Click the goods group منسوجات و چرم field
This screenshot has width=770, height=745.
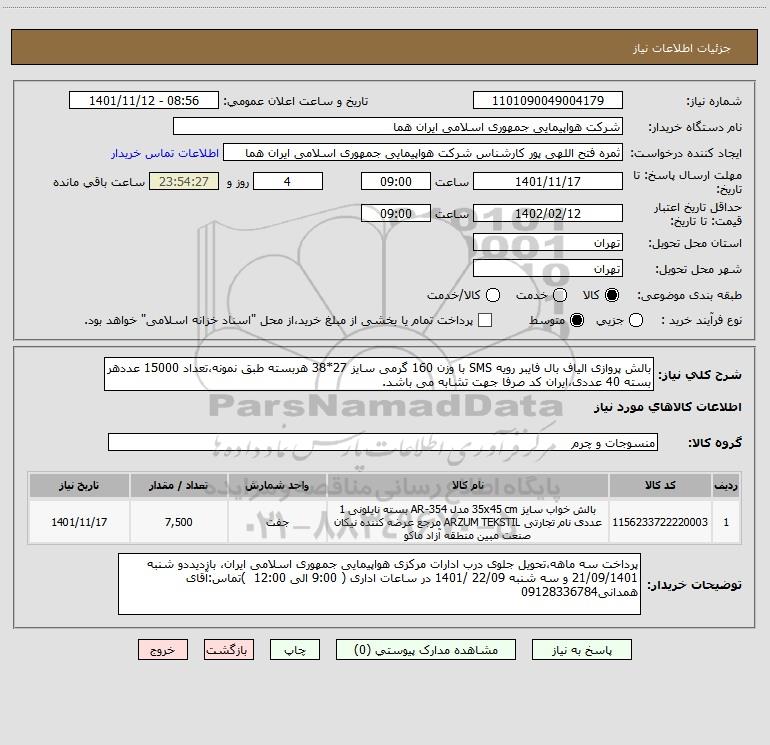383,442
